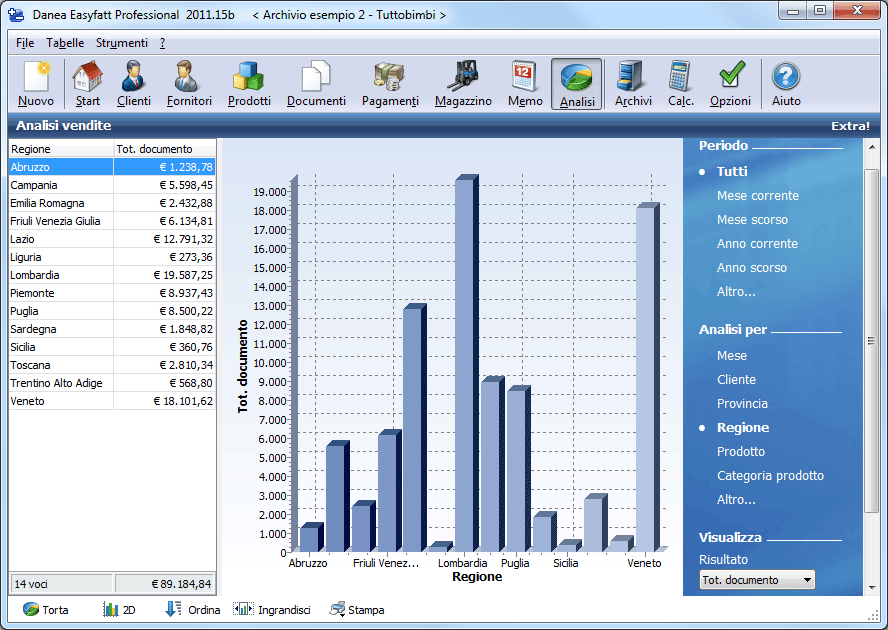Analyze by Regione
Screen dimensions: 888x630
[743, 428]
